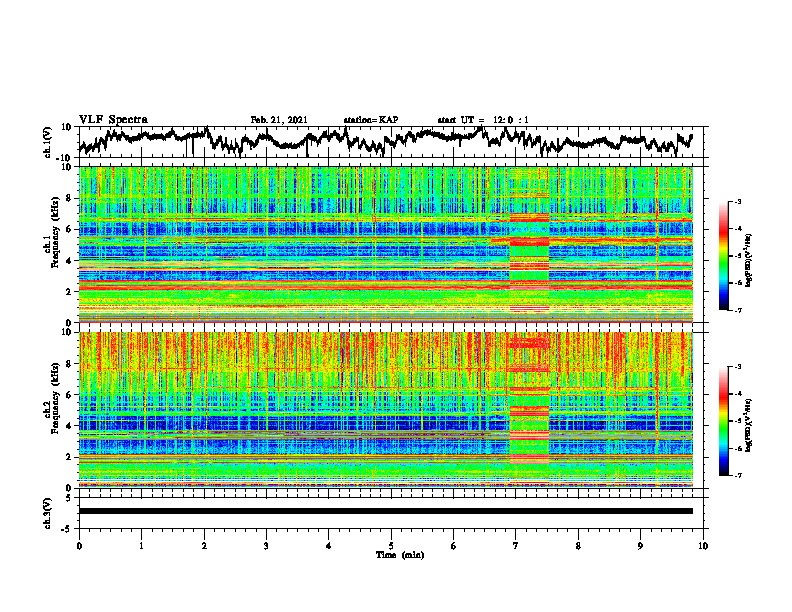792x612 pixels.
Task: Click the 'ch.2 Frequency (kHz)' axis label
Action: point(51,398)
